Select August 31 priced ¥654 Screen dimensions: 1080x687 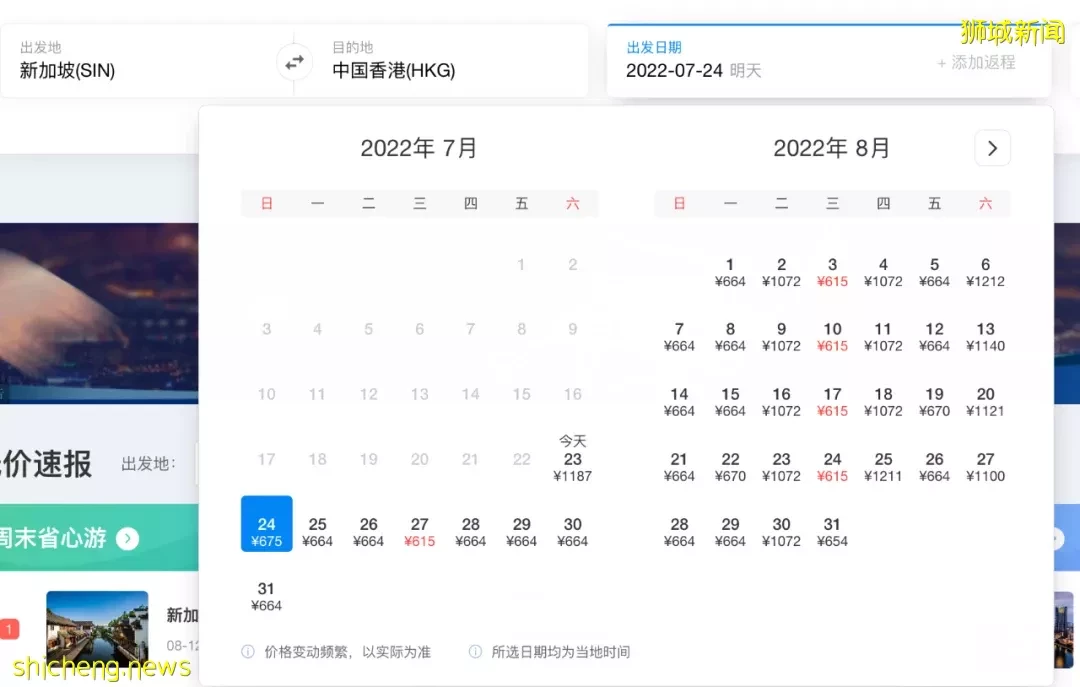(x=832, y=532)
